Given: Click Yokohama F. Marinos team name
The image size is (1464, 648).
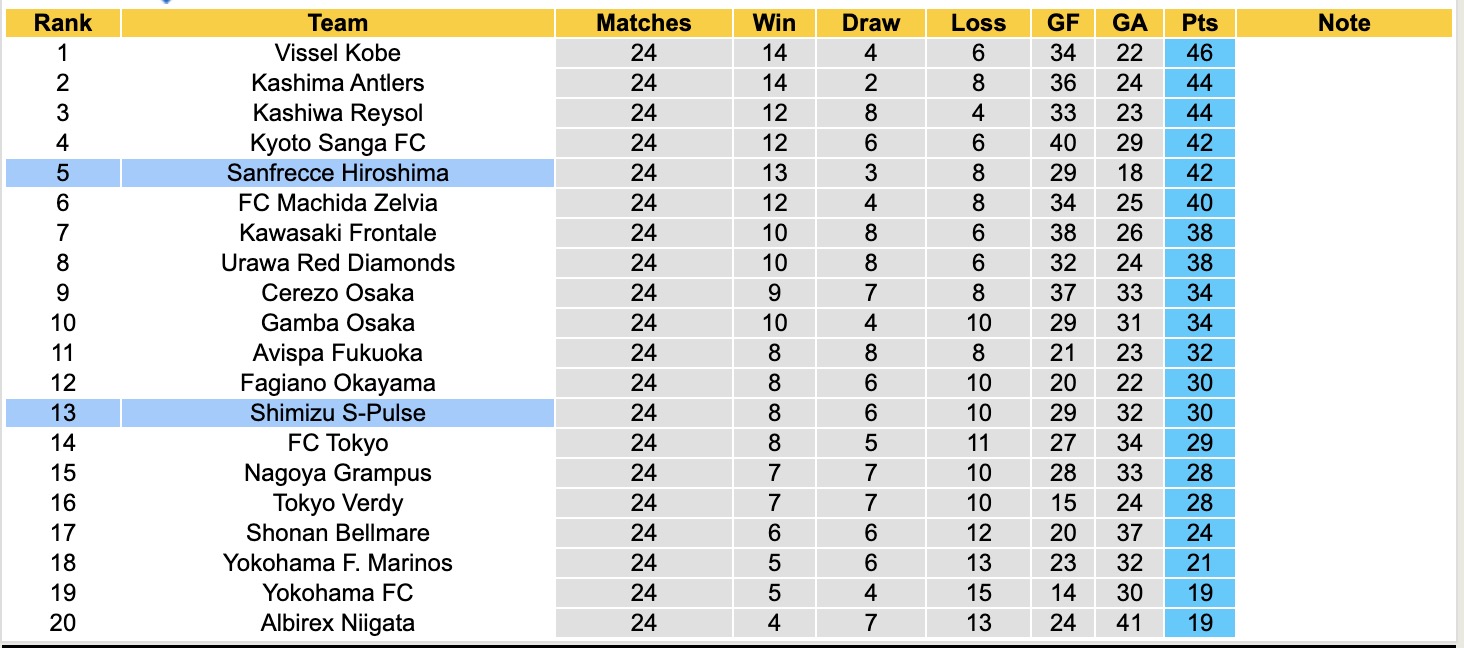Looking at the screenshot, I should tap(338, 563).
